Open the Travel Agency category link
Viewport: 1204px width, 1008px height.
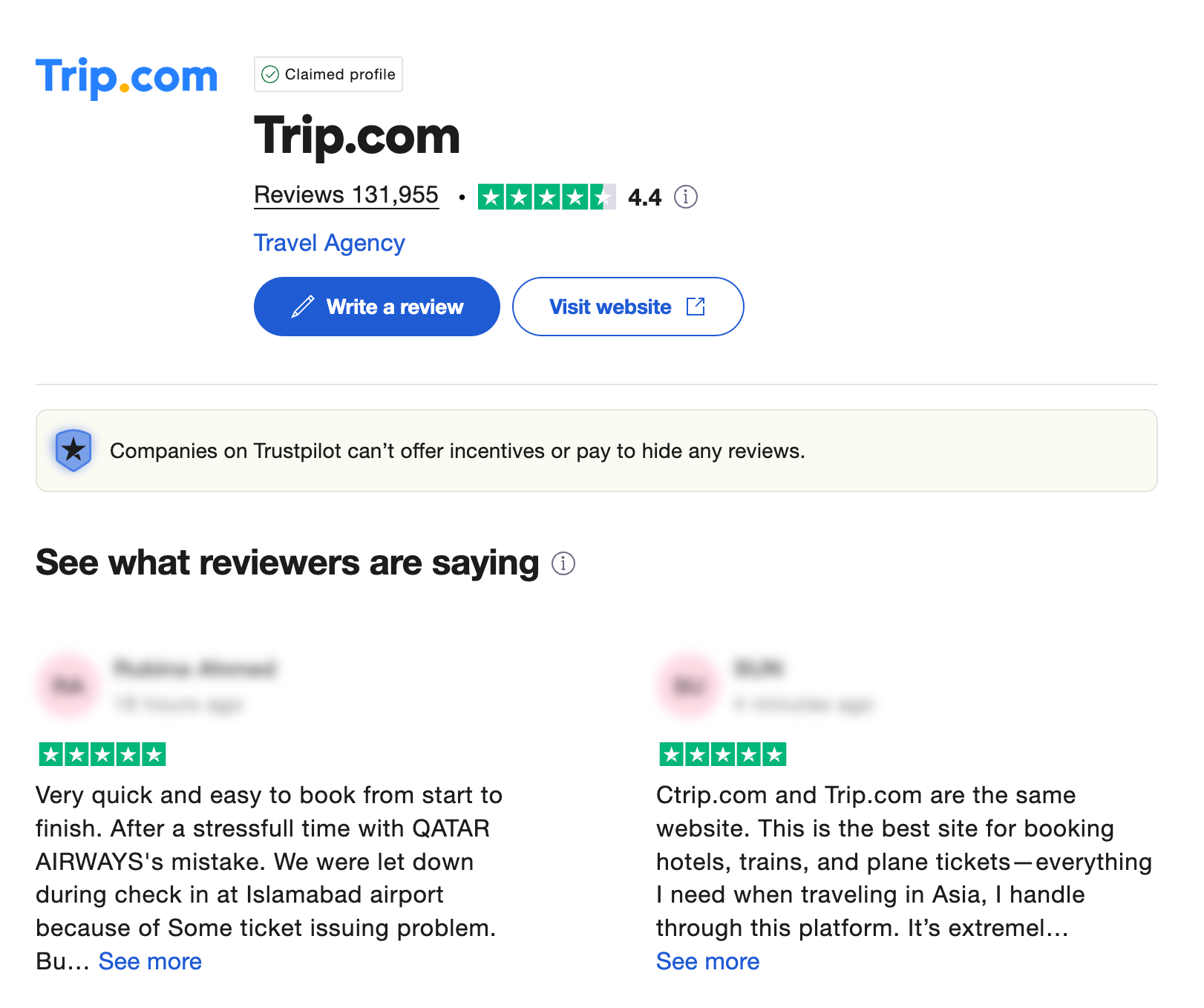(329, 243)
